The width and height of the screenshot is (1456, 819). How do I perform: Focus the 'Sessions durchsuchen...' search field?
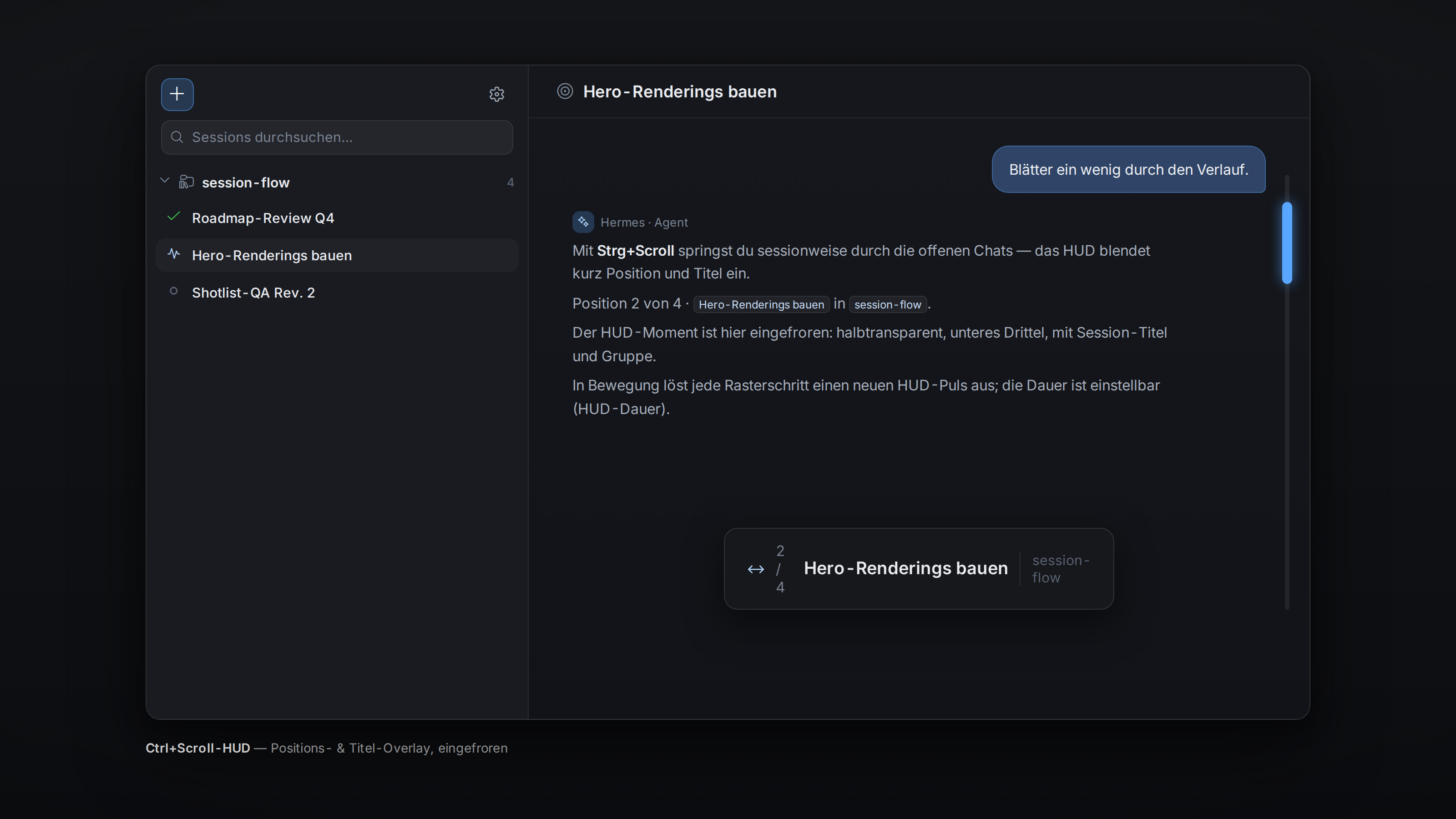tap(337, 137)
